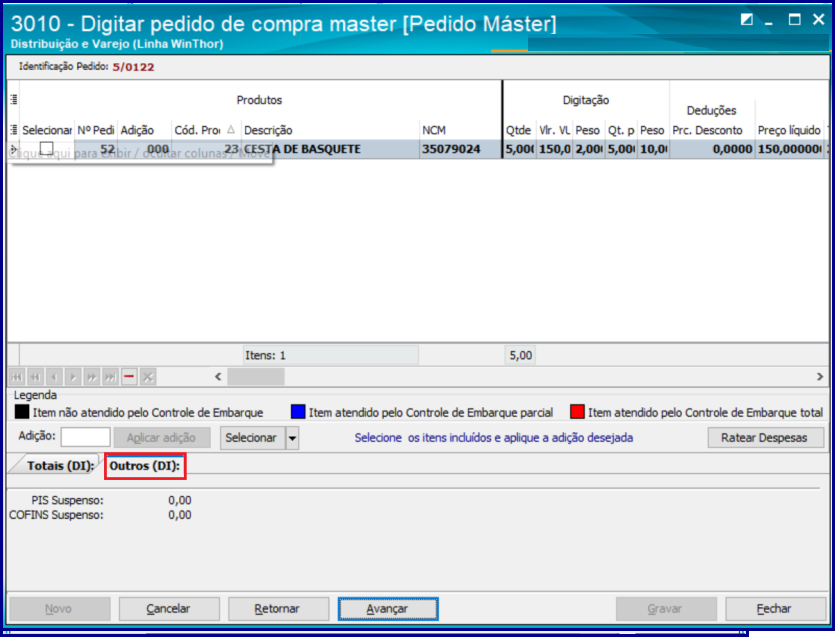The image size is (835, 637).
Task: Open grid column chooser icon at top
Action: tap(14, 100)
